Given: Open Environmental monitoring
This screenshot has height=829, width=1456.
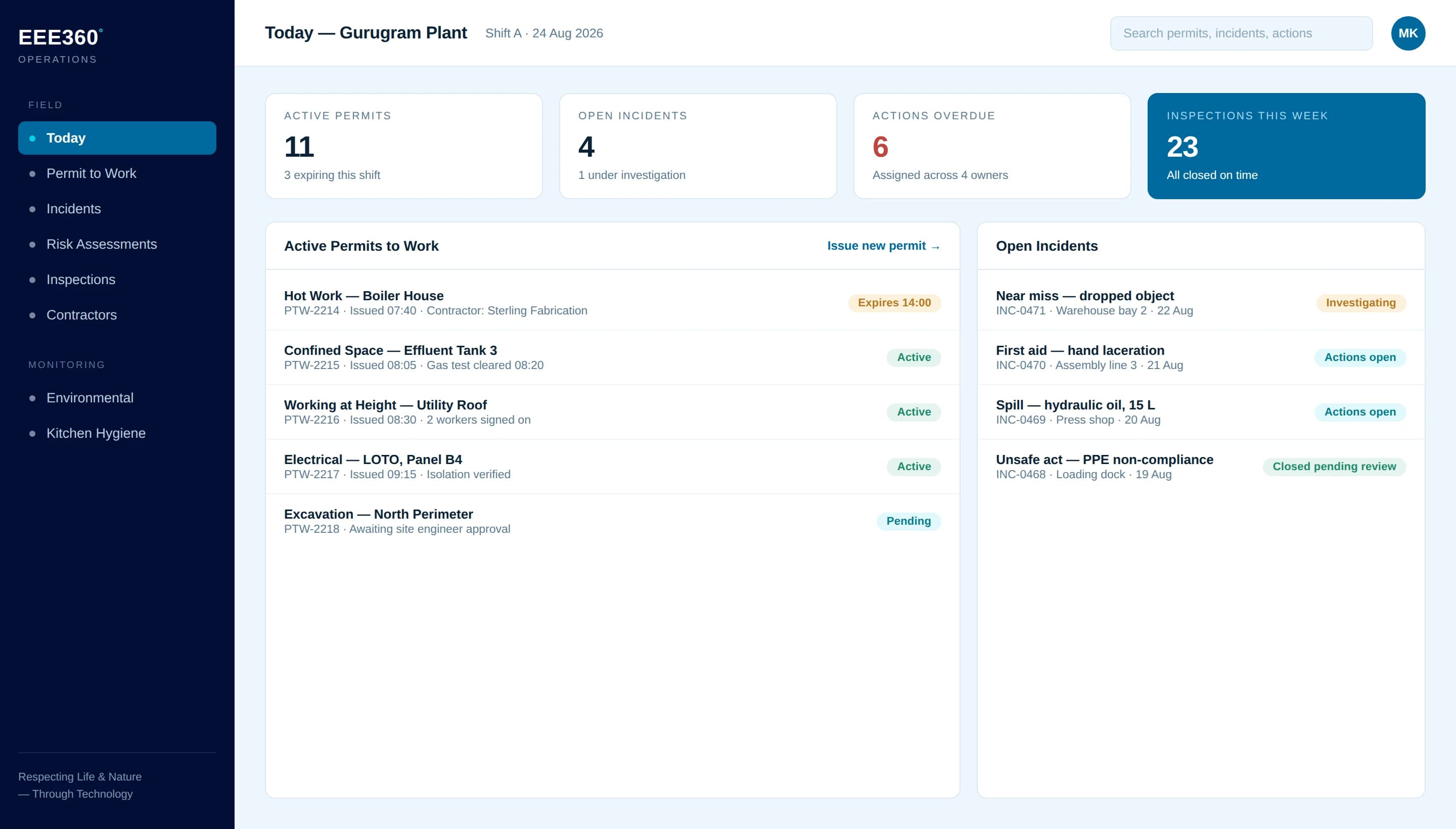Looking at the screenshot, I should [x=117, y=397].
